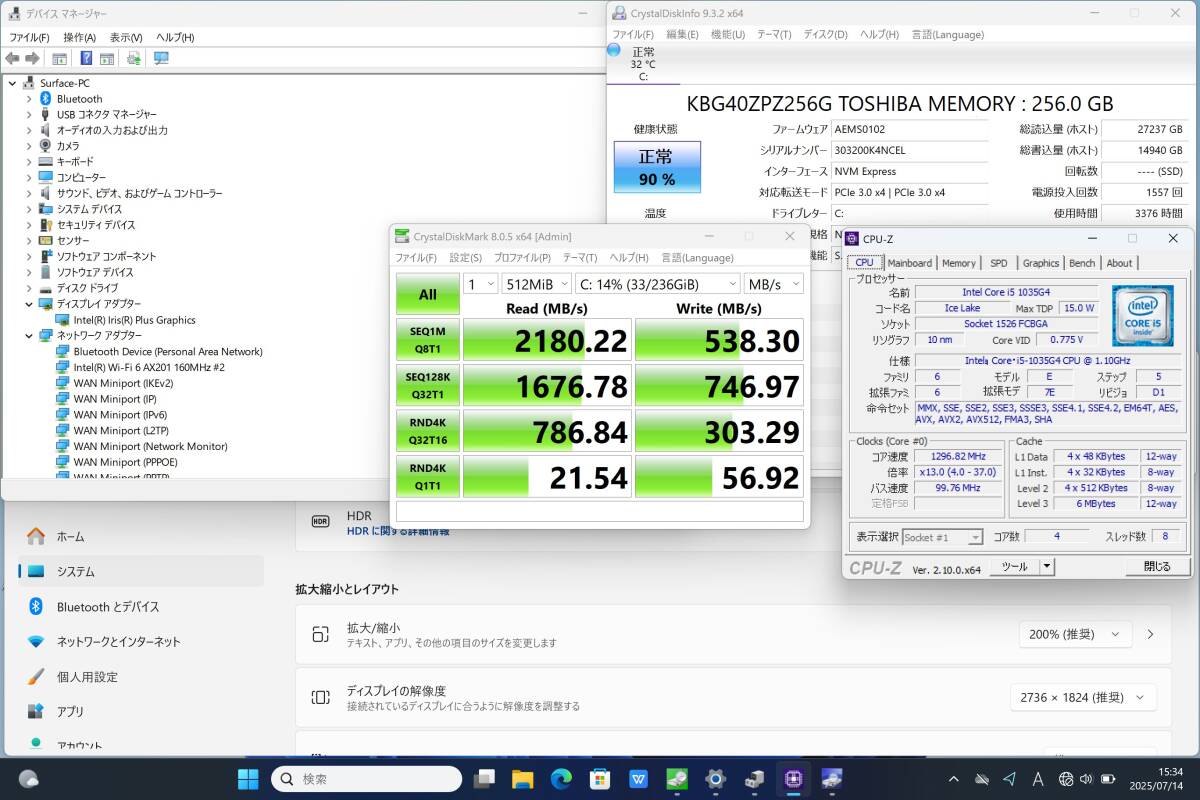
Task: Expand the Bluetooth node in Device Manager
Action: [x=29, y=99]
